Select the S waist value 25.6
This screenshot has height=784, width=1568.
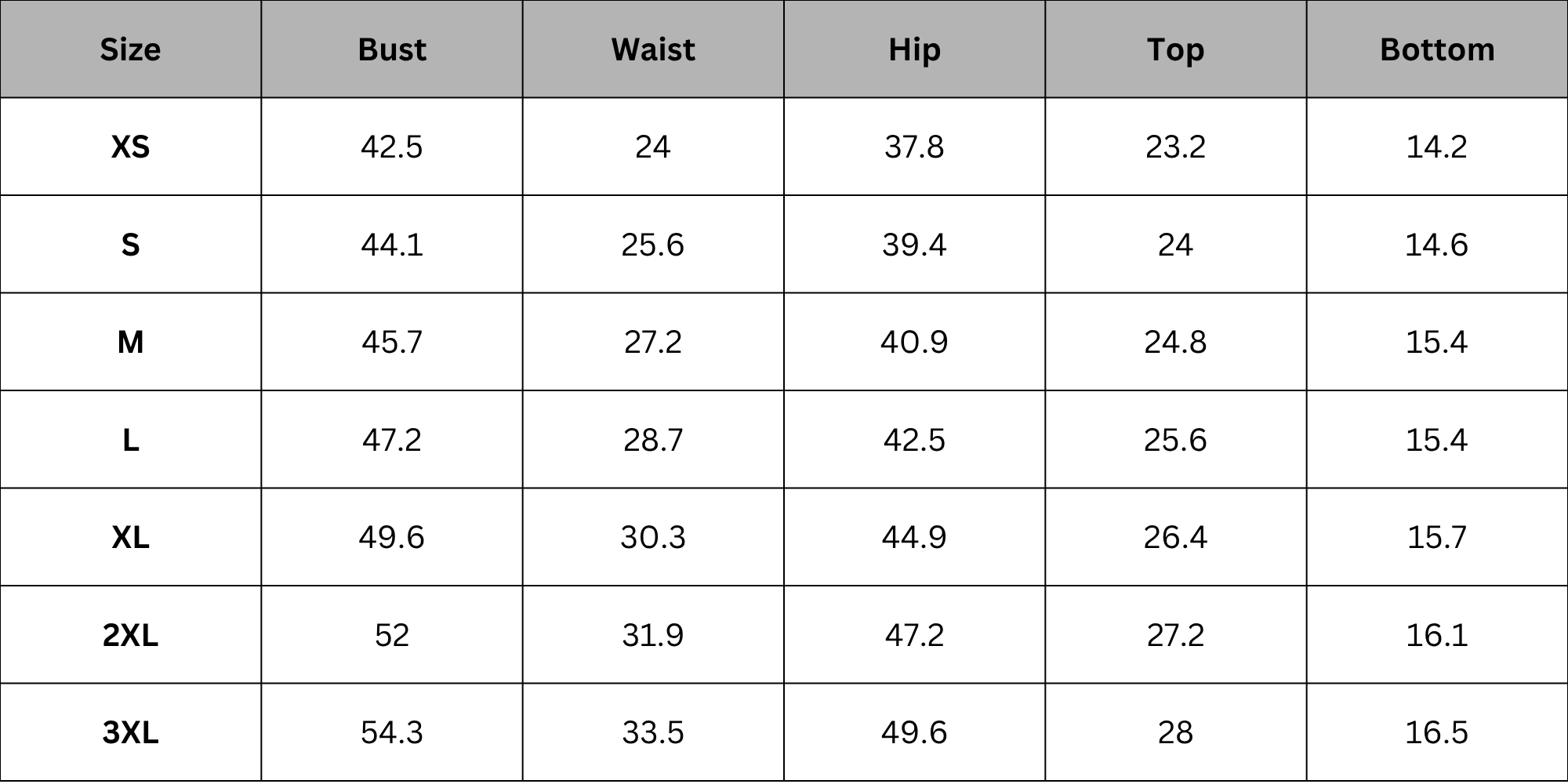(653, 245)
